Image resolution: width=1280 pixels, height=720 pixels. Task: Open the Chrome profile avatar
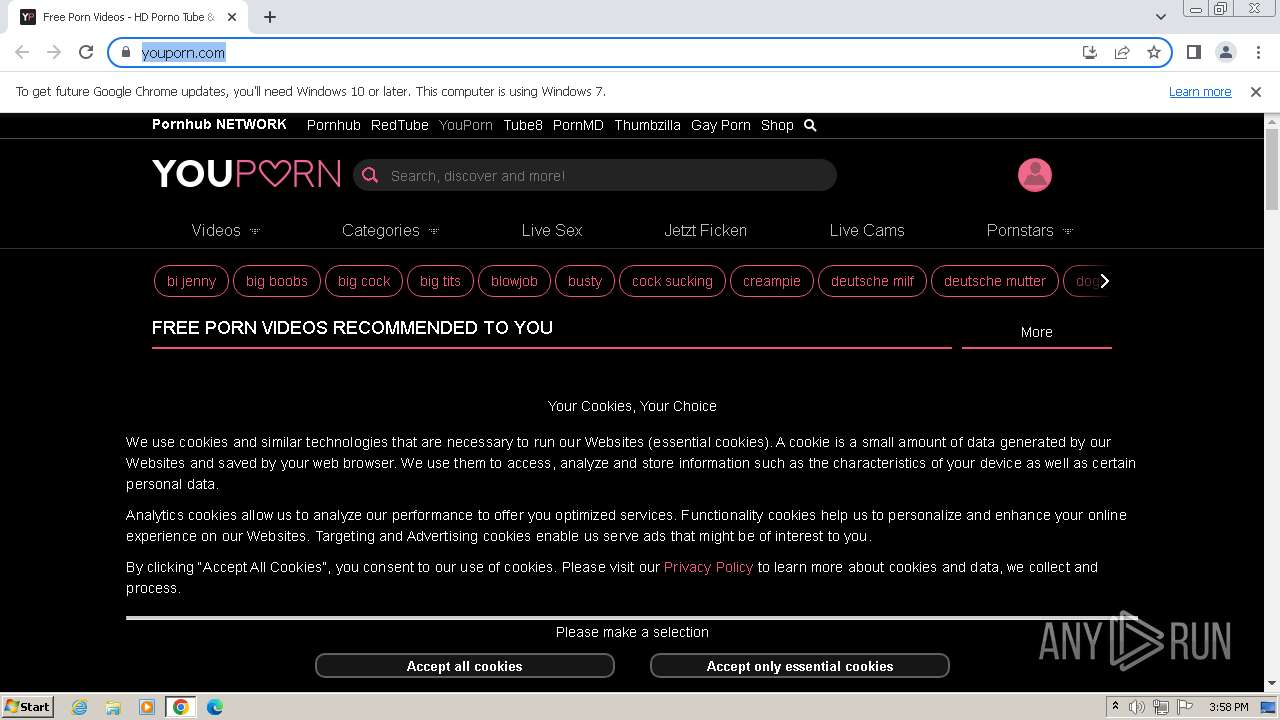point(1226,52)
